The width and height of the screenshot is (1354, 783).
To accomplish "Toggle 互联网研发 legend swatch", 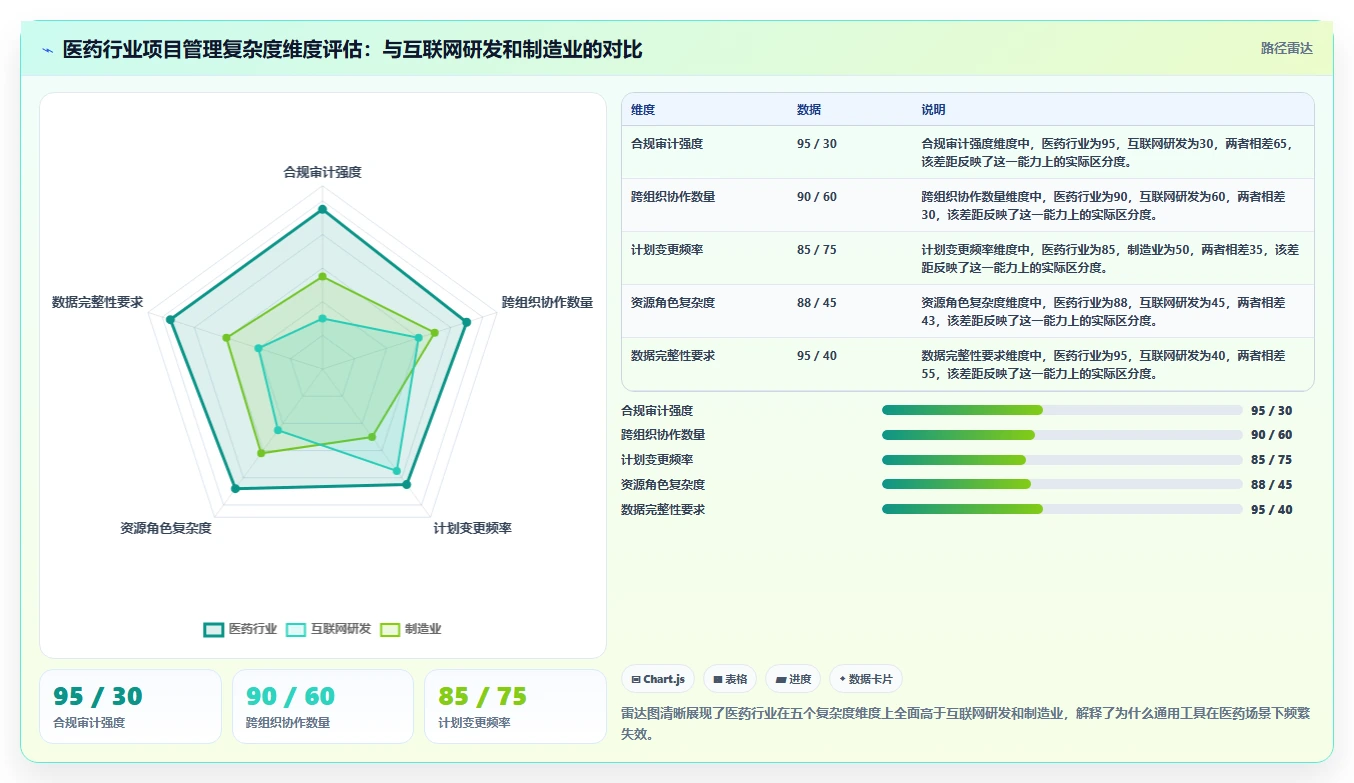I will coord(295,629).
